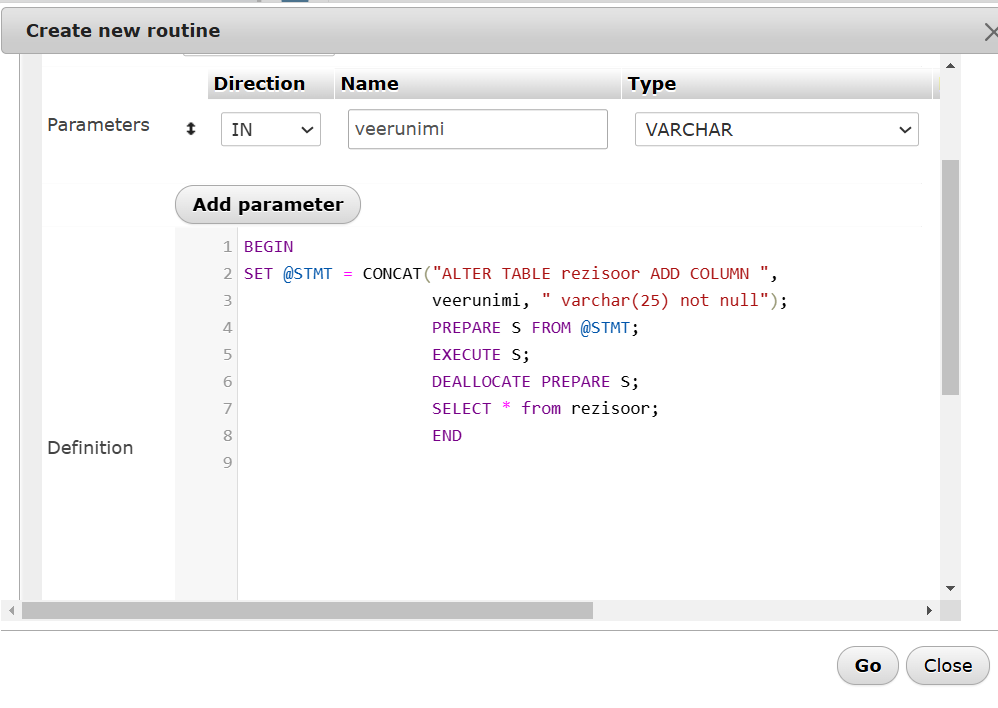Click the PREPARE keyword on line 4
998x708 pixels.
click(x=466, y=327)
